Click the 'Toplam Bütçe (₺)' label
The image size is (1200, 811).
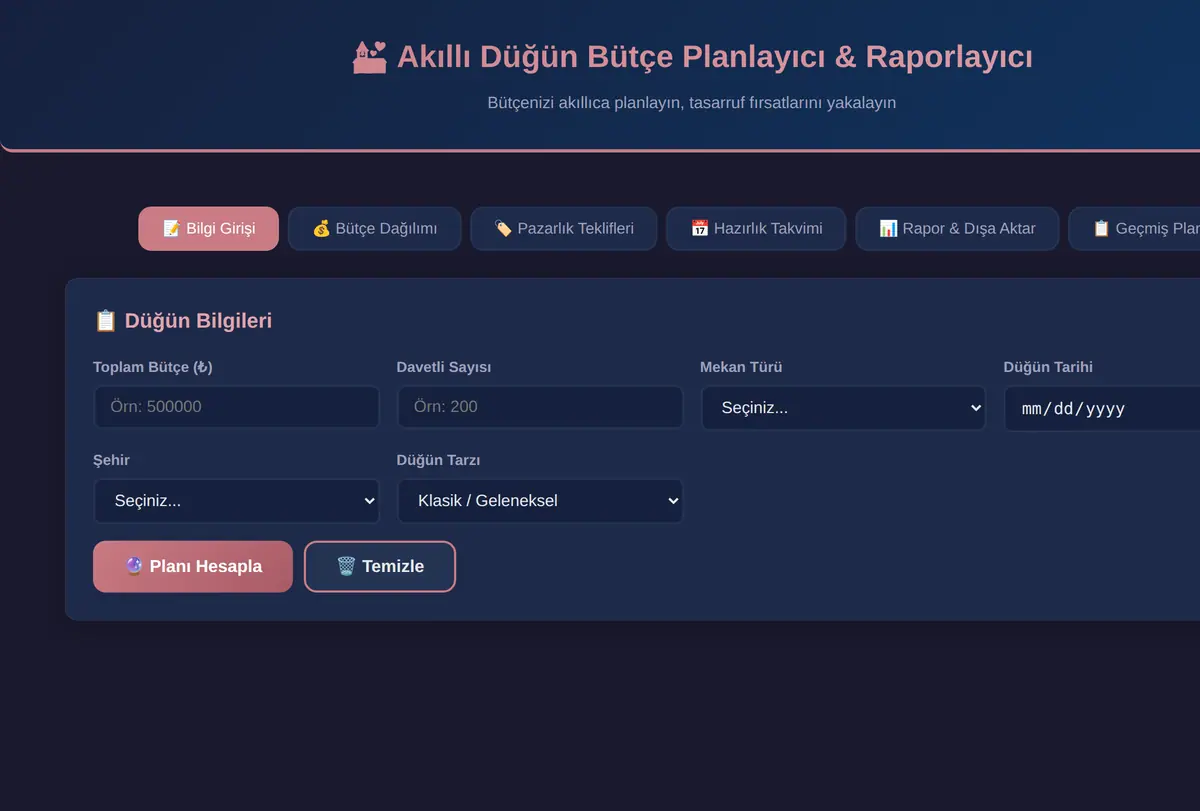click(x=153, y=367)
